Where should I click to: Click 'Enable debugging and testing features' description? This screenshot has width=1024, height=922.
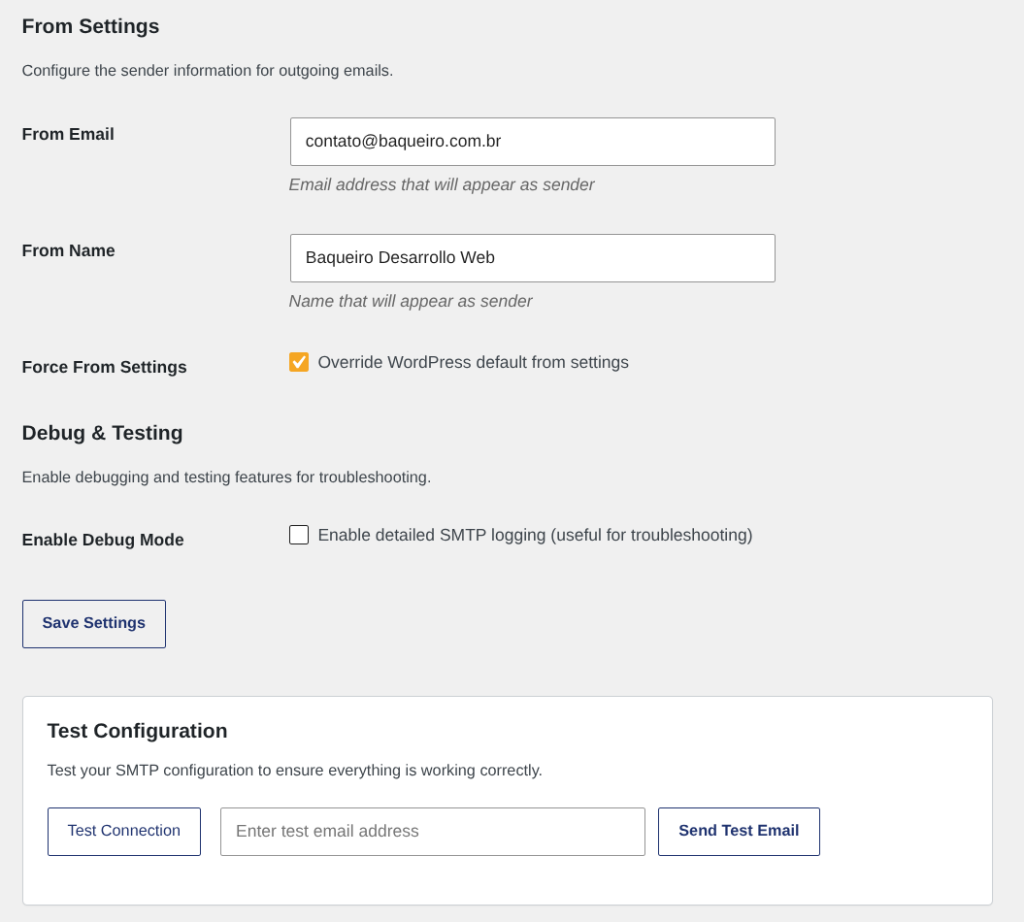(x=227, y=477)
